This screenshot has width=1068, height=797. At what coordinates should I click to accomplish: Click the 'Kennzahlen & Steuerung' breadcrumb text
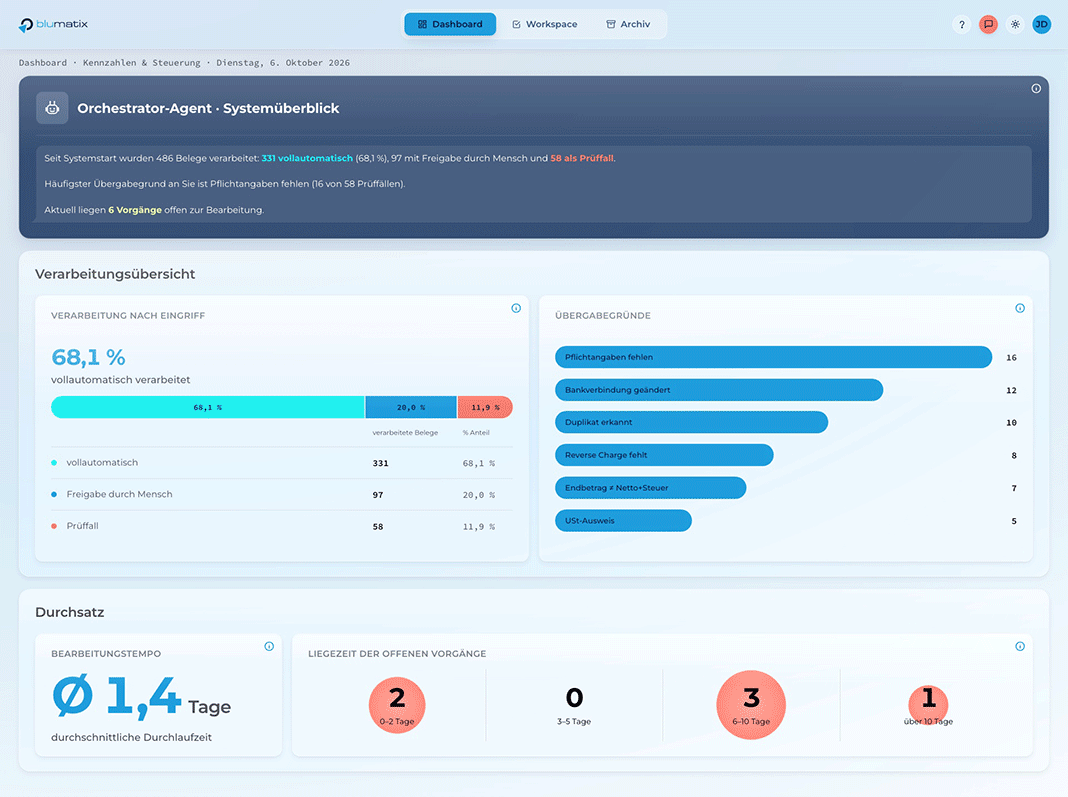point(142,63)
